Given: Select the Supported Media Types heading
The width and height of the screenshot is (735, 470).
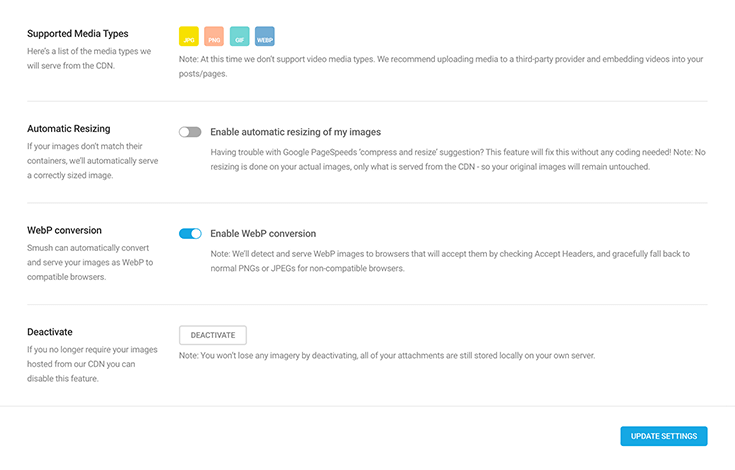Looking at the screenshot, I should (x=78, y=34).
